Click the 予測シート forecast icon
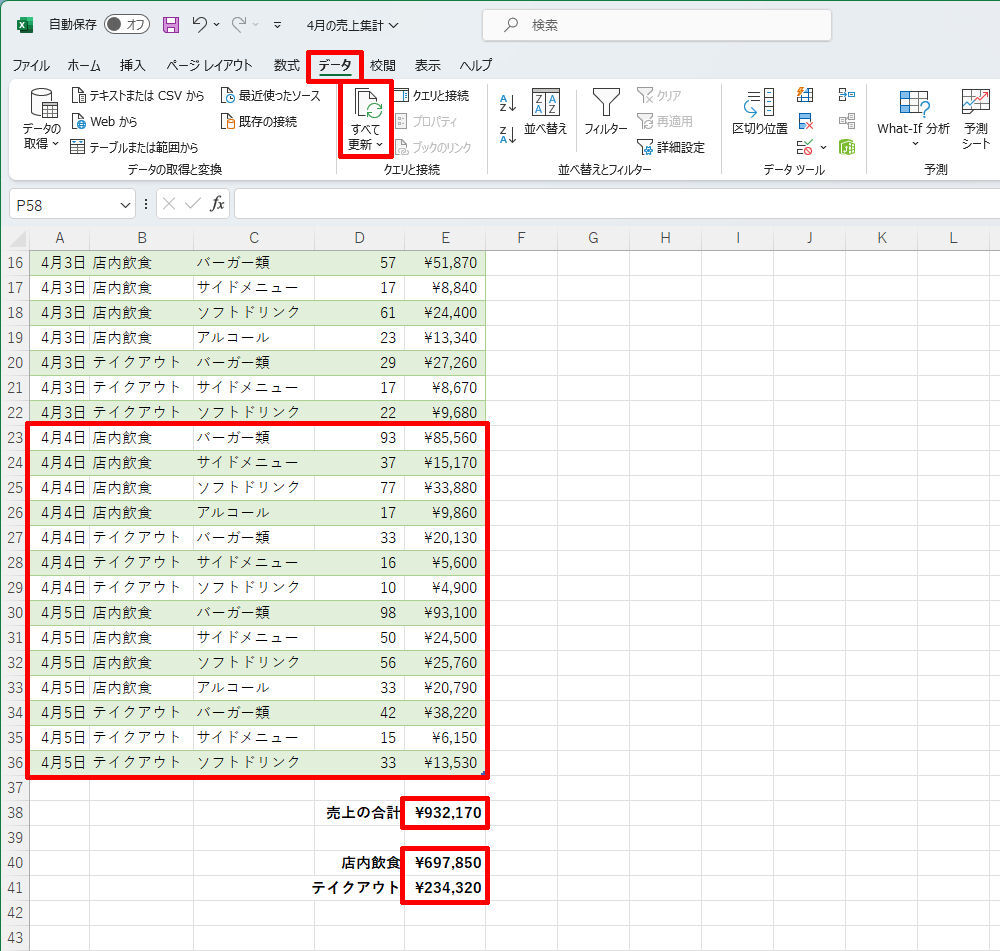The image size is (1000, 951). (975, 118)
